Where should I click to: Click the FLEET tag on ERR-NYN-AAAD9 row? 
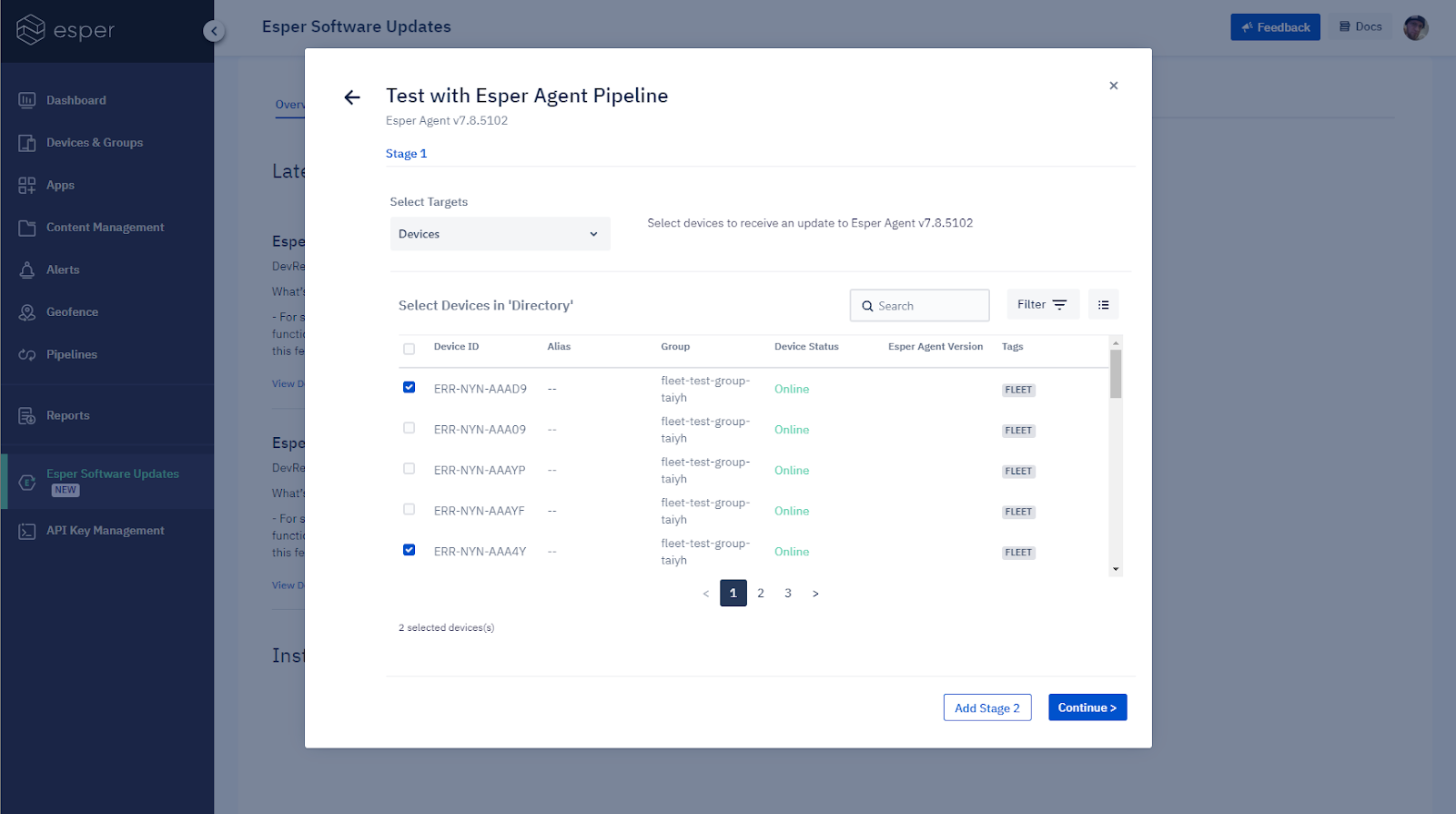click(x=1018, y=391)
